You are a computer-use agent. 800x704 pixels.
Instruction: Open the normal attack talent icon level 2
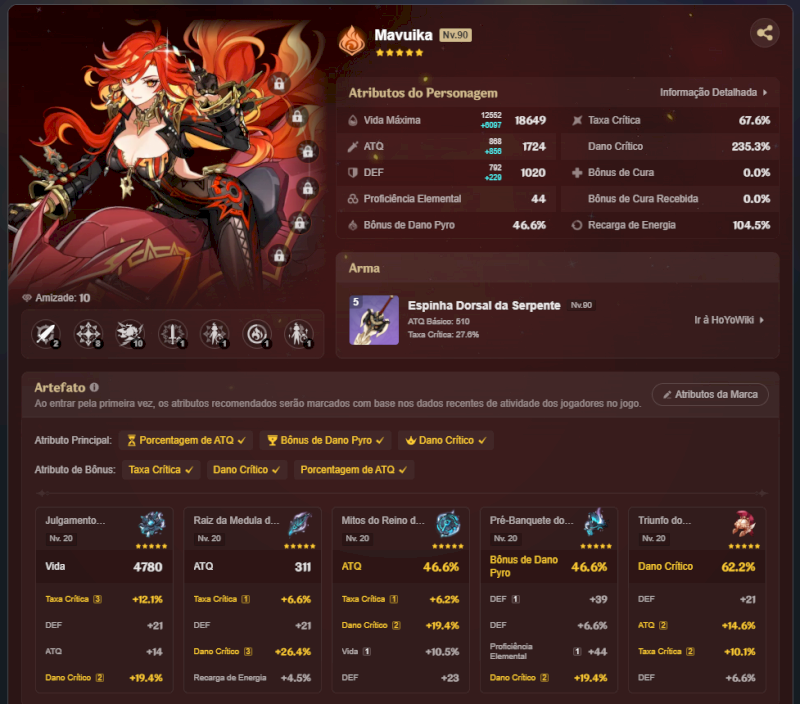coord(46,335)
